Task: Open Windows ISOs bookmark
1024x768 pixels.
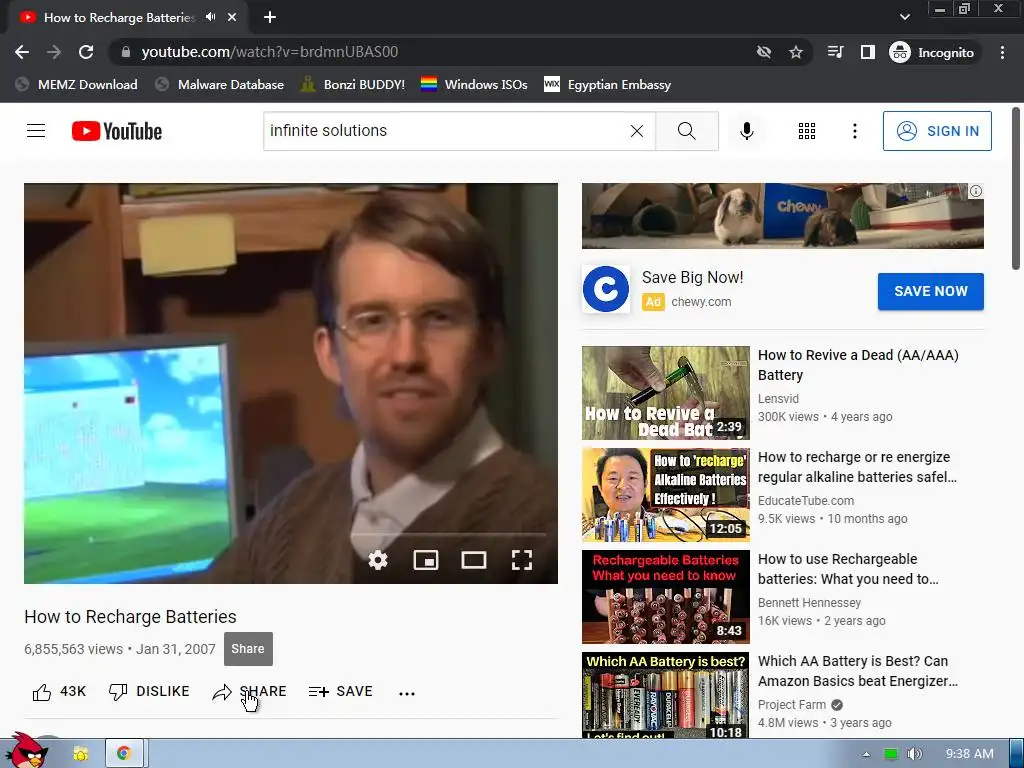Action: [x=474, y=84]
